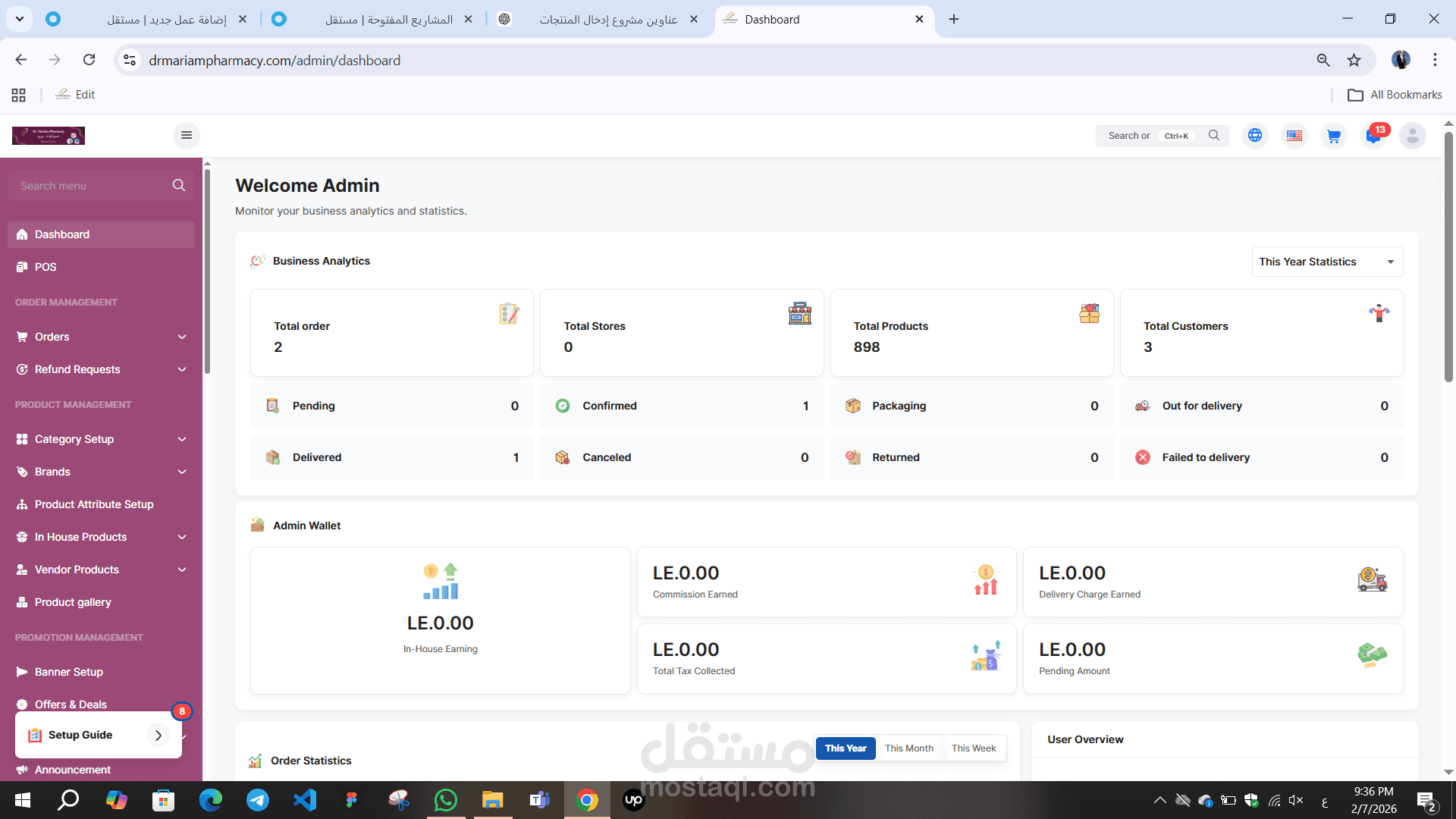Open Product Attribute Setup in sidebar

point(93,504)
